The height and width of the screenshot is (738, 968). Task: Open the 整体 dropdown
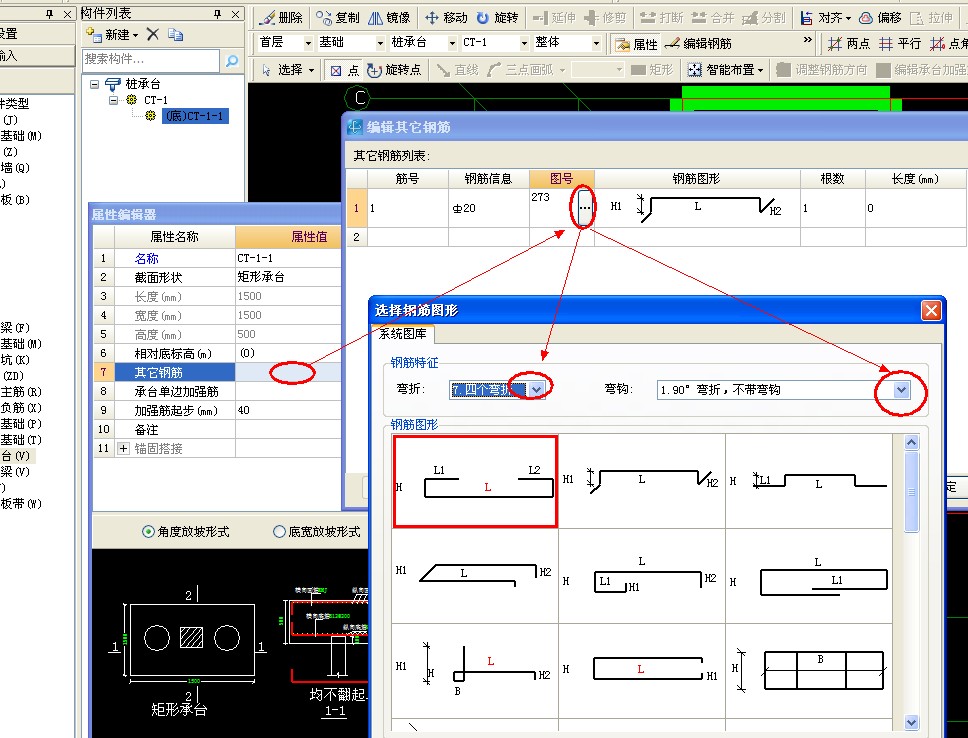pos(596,43)
